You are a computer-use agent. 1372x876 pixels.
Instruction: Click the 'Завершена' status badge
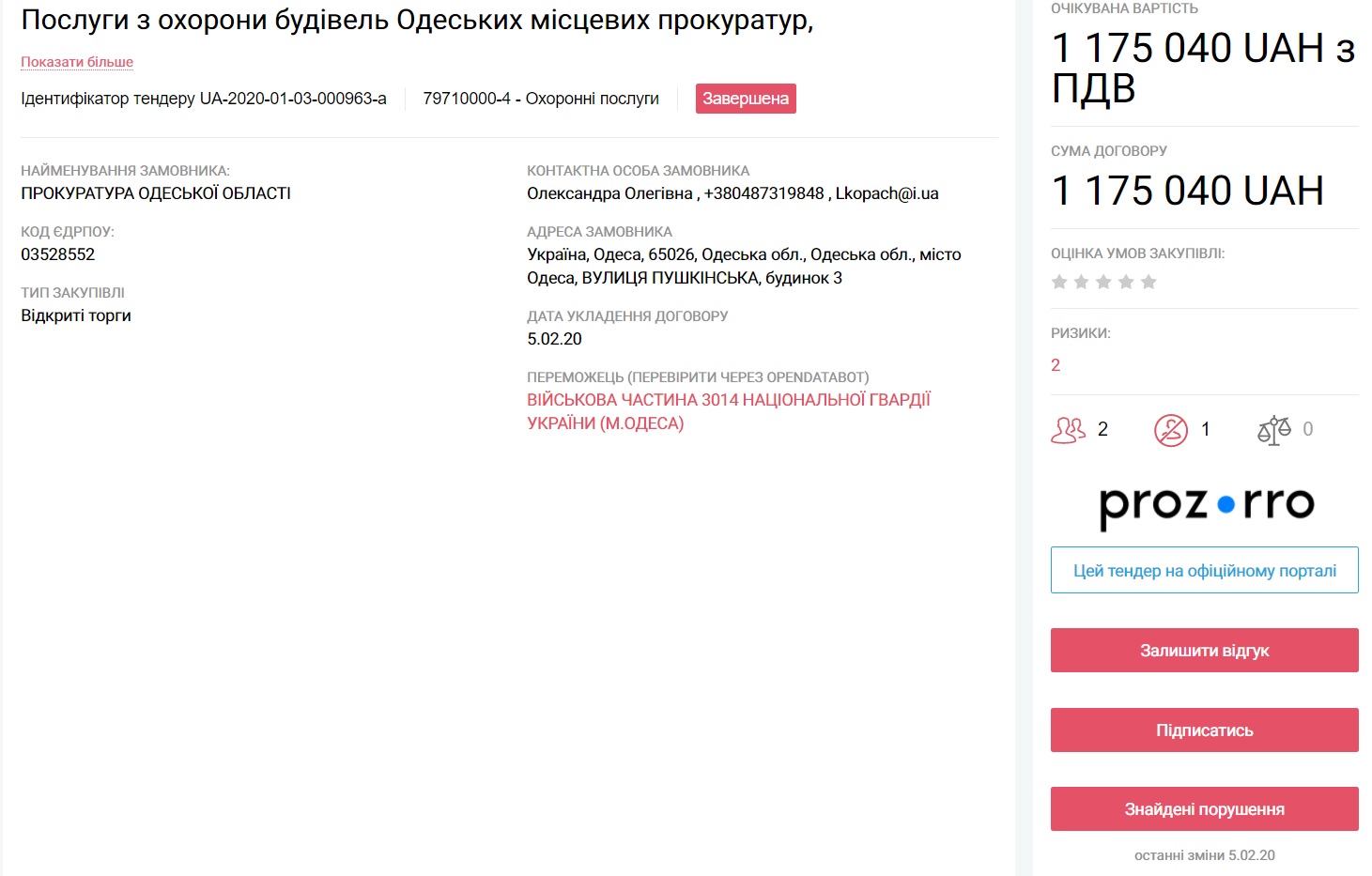746,99
